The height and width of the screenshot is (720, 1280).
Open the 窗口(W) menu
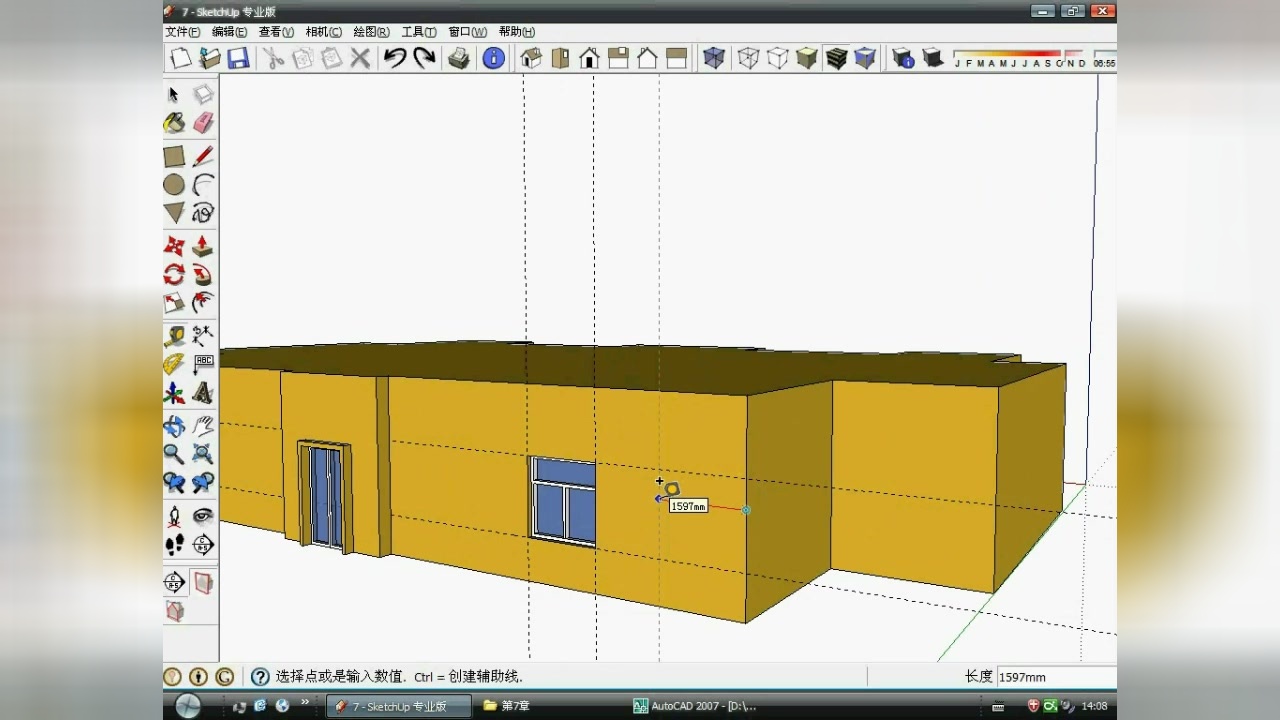(x=467, y=32)
